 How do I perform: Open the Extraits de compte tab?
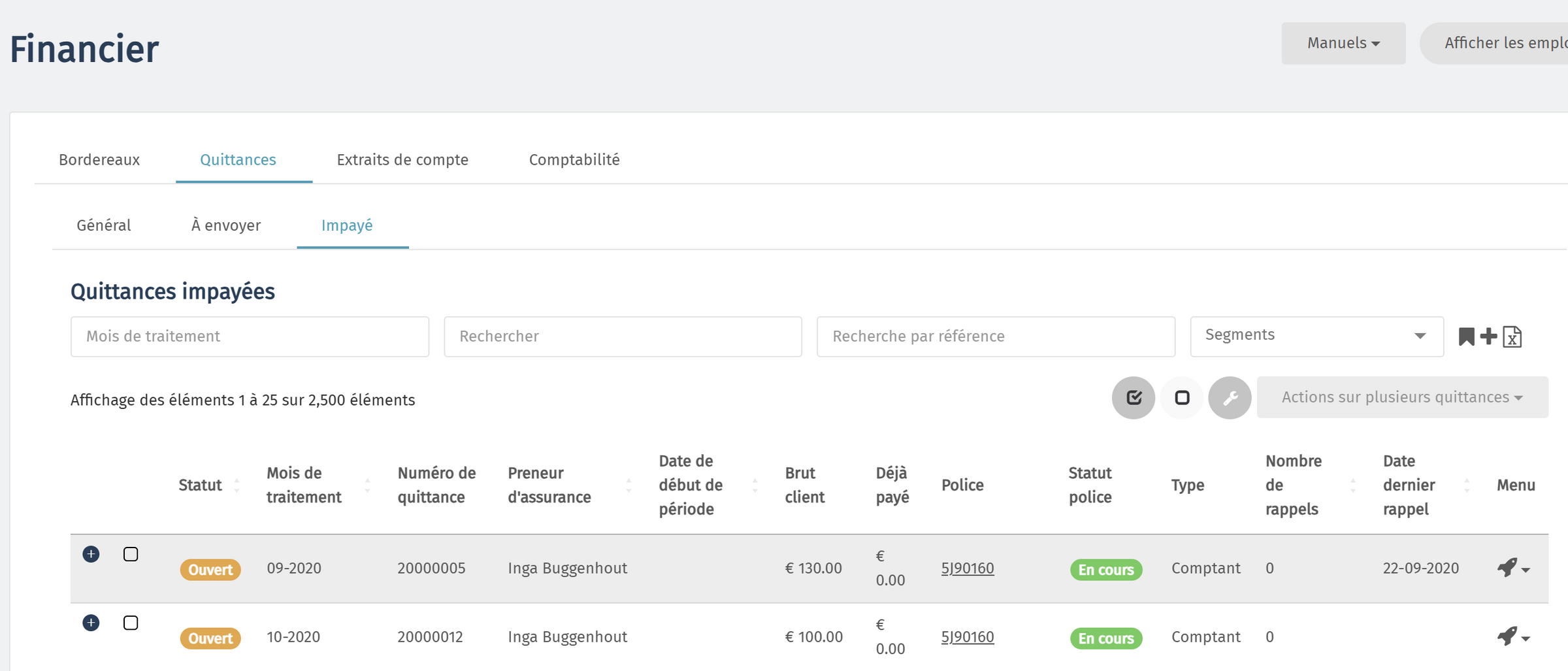pos(402,160)
